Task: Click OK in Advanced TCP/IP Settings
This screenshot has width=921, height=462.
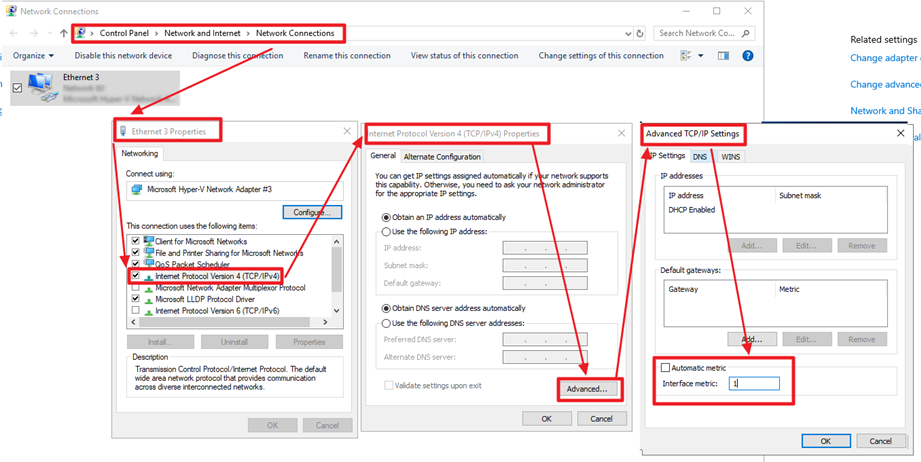Action: coord(825,441)
